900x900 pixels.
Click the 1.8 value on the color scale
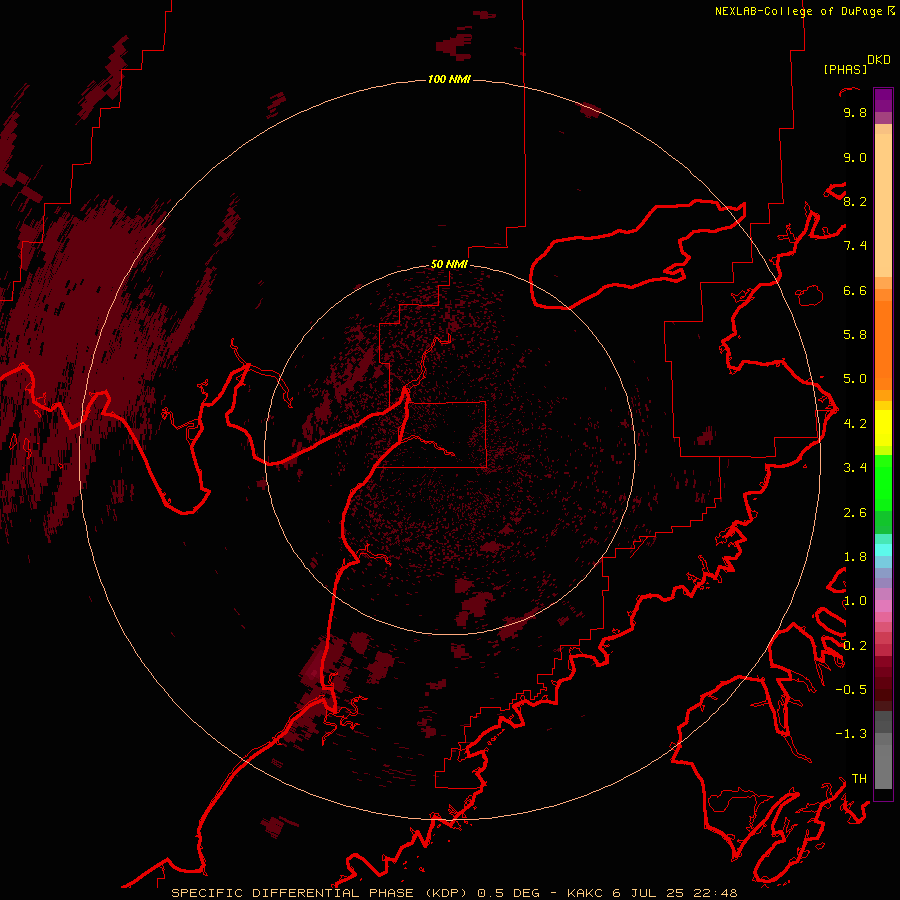point(855,557)
